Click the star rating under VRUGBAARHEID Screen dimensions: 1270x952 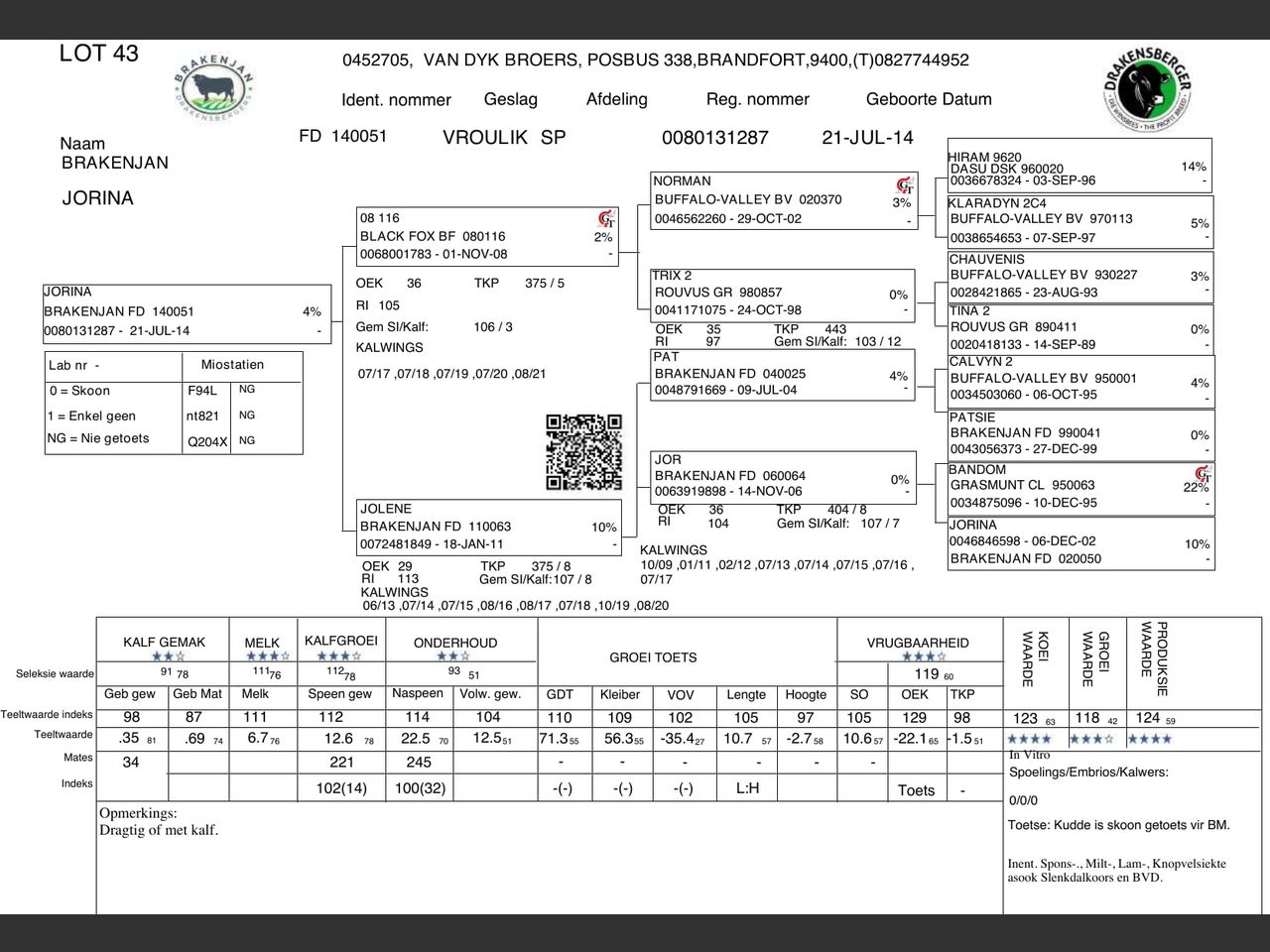[x=923, y=656]
